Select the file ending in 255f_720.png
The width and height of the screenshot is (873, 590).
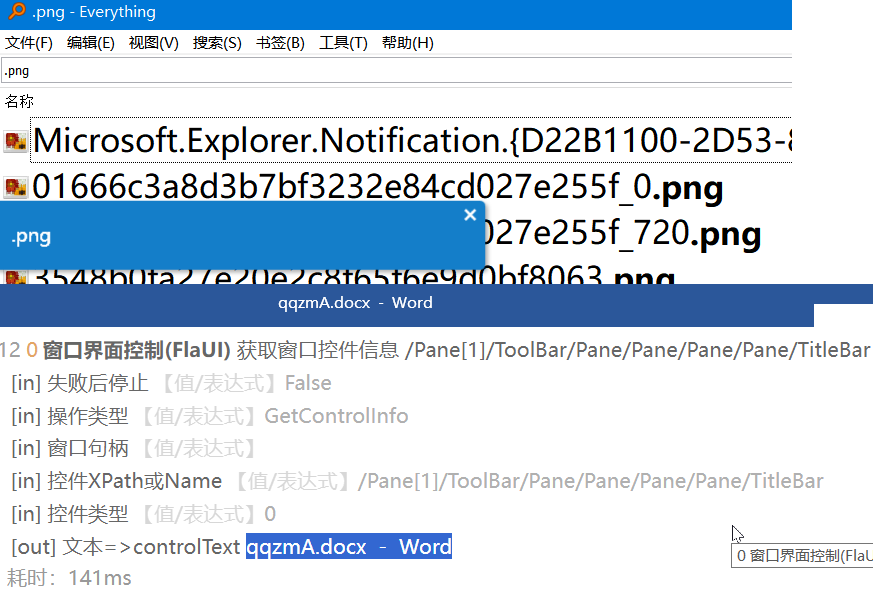click(622, 233)
